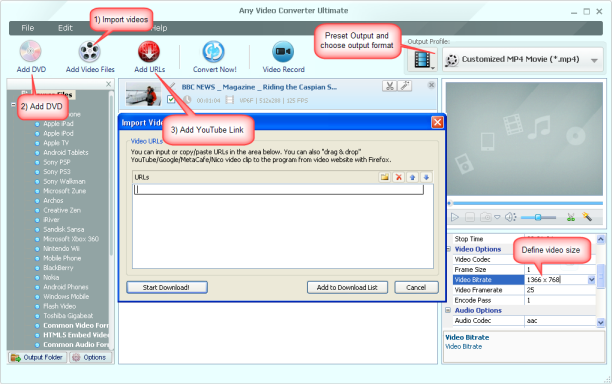The height and width of the screenshot is (384, 612).
Task: Click the scissors icon below the preview
Action: coord(571,217)
